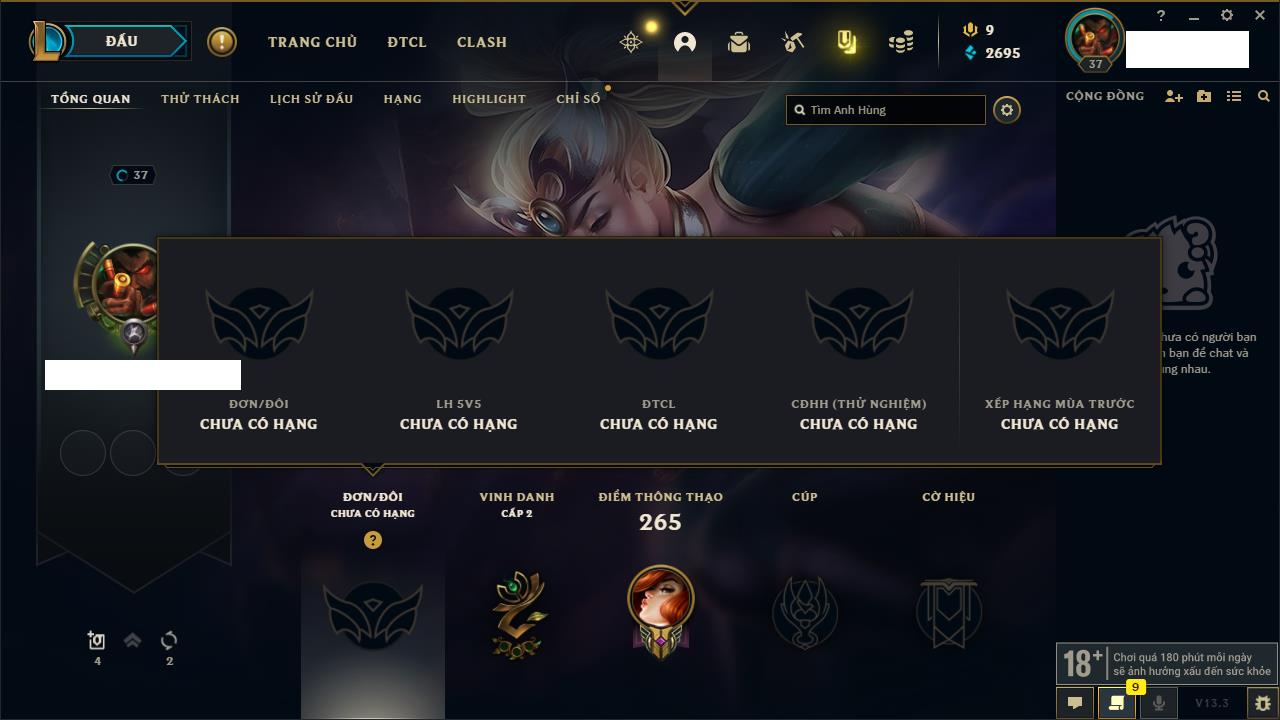Open the Clash crosshair icon
The height and width of the screenshot is (720, 1280).
click(x=631, y=42)
